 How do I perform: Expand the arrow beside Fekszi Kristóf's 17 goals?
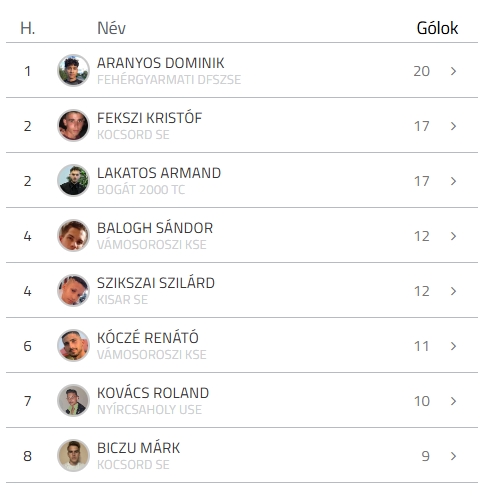pyautogui.click(x=453, y=126)
